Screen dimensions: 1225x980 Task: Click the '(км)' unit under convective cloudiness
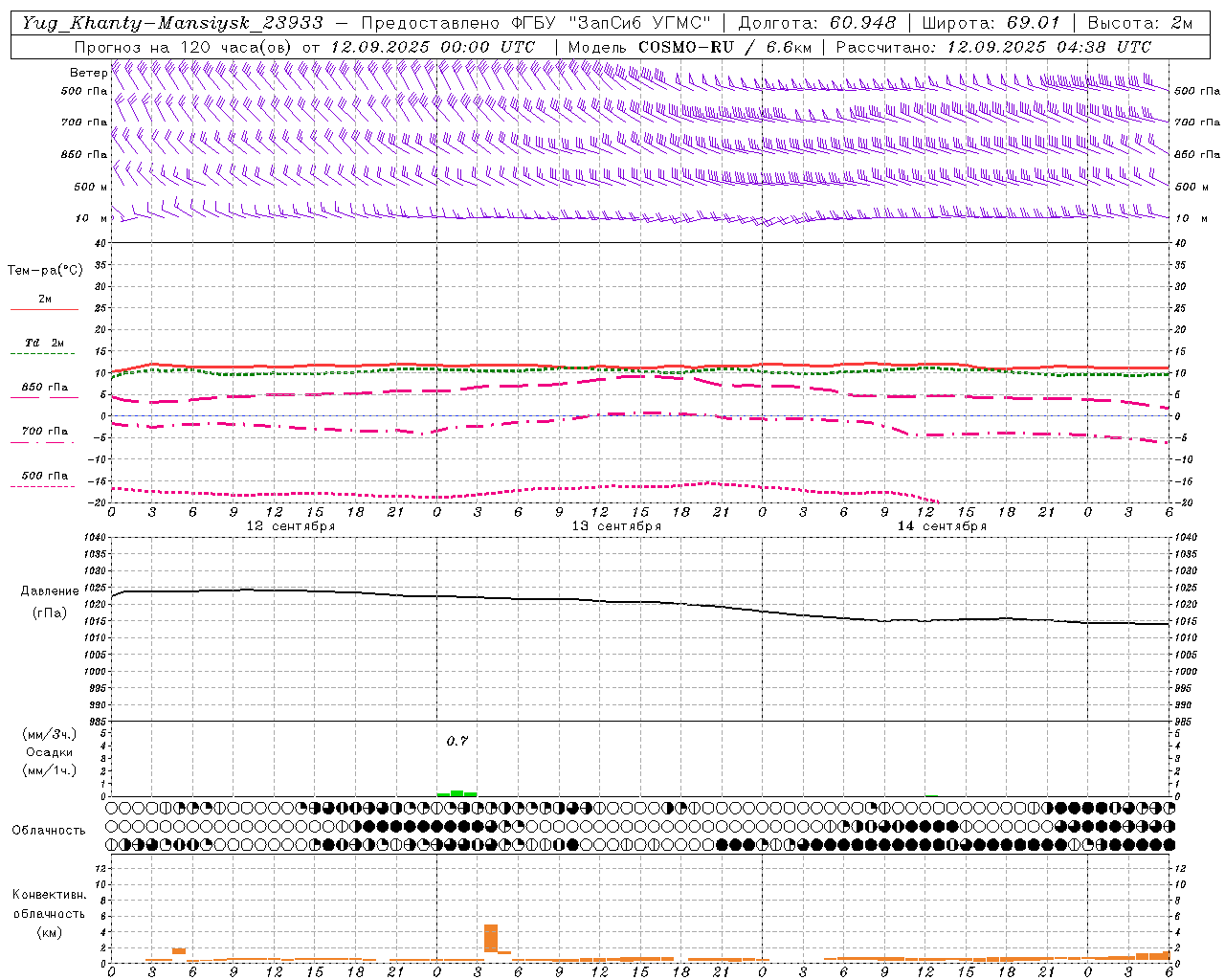point(50,932)
